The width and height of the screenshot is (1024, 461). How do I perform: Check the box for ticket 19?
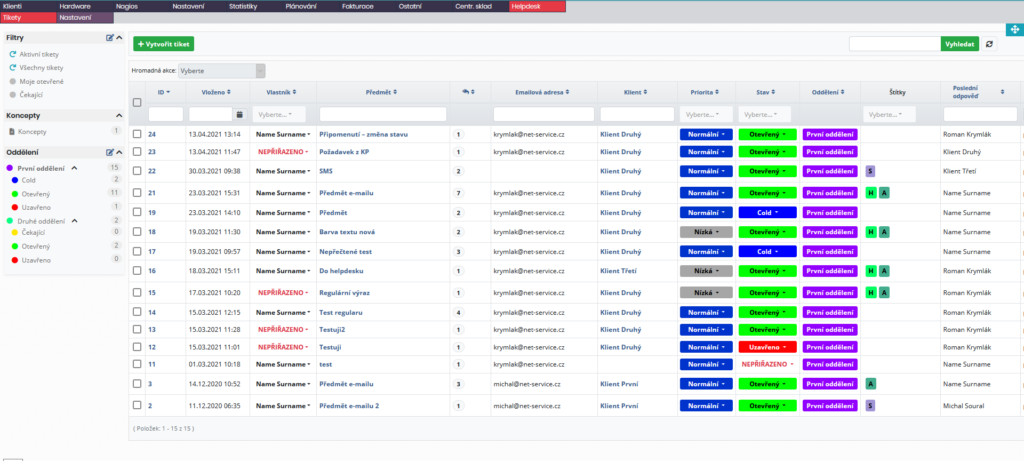coord(137,212)
